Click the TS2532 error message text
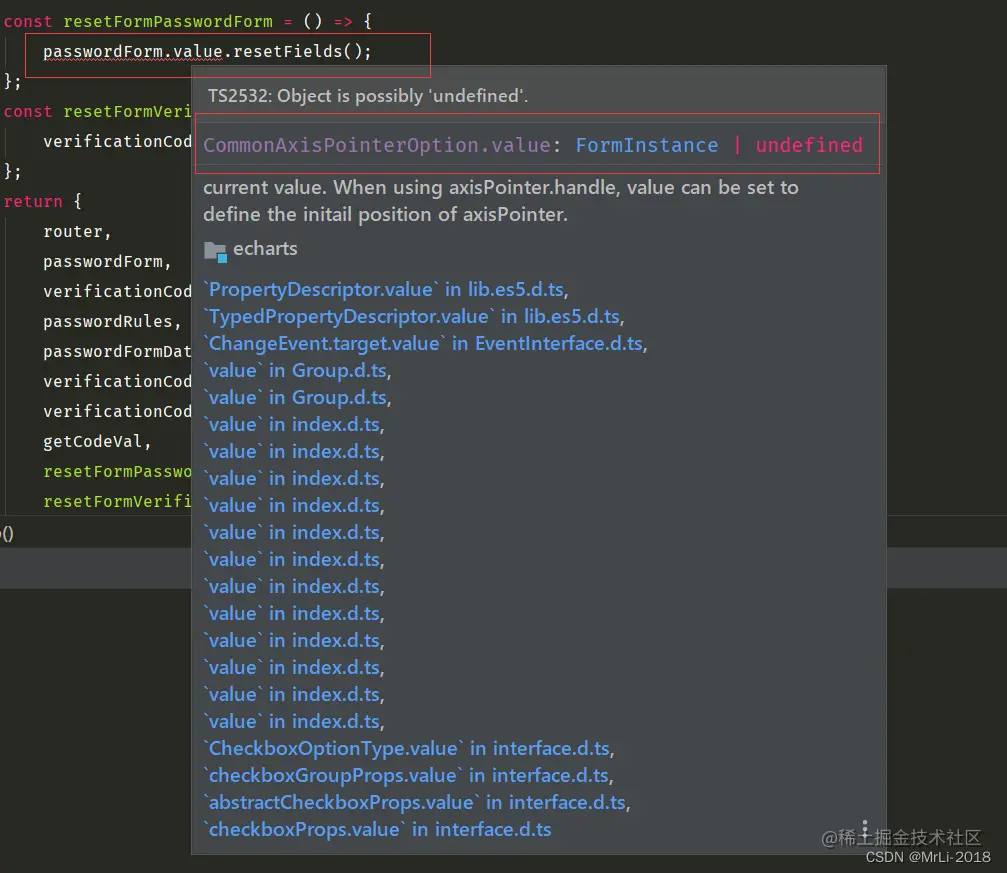This screenshot has height=873, width=1007. [x=367, y=96]
